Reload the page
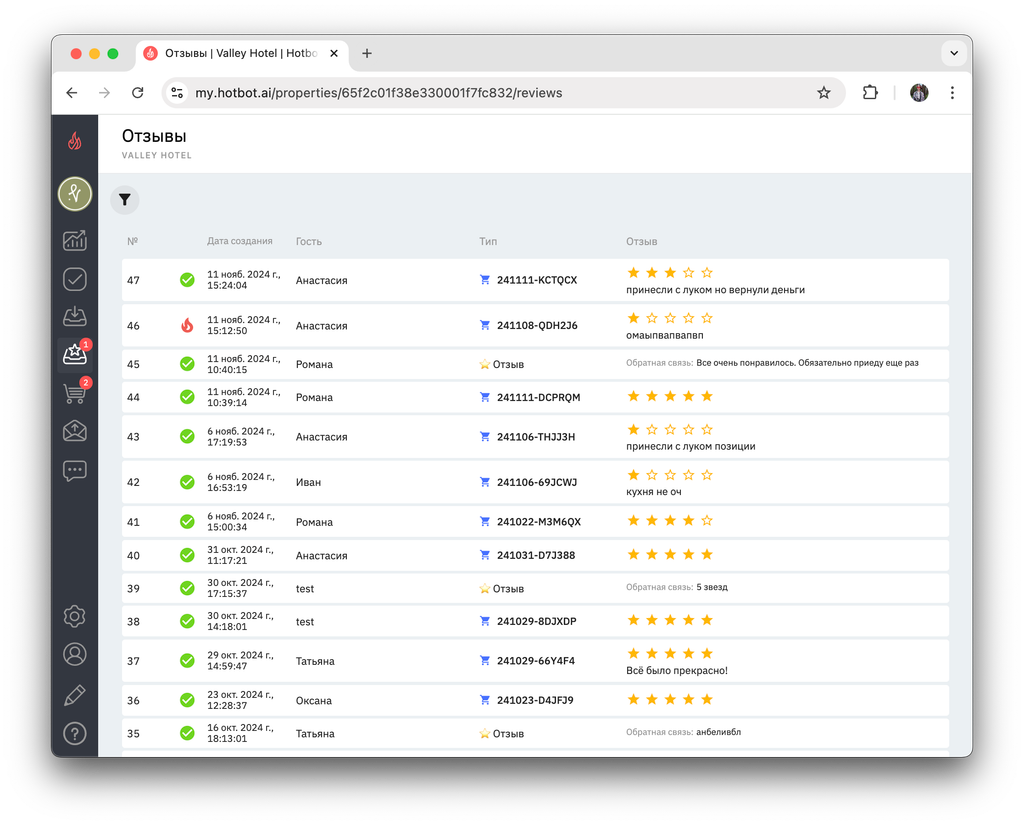Screen dimensions: 1024x825 137,93
